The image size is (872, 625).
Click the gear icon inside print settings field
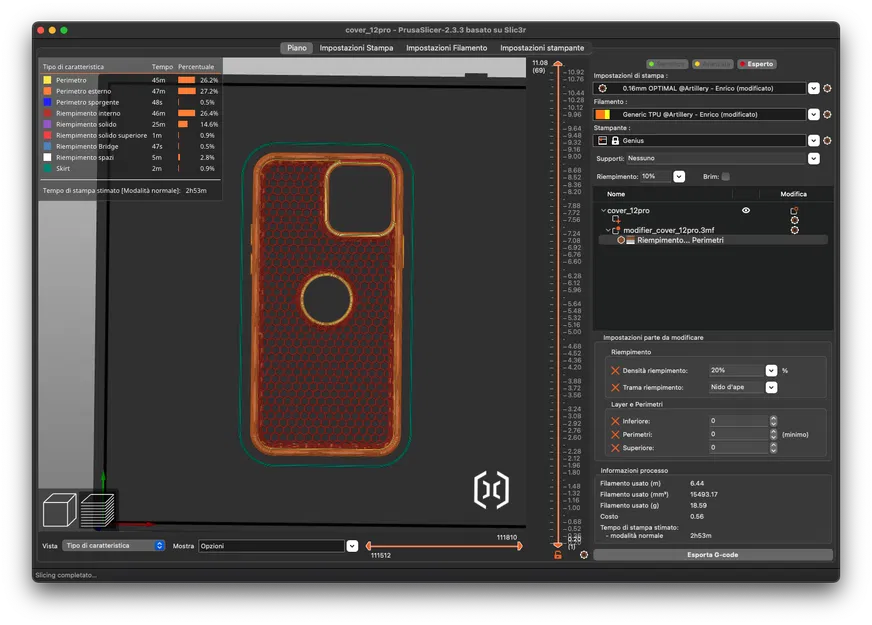point(602,88)
